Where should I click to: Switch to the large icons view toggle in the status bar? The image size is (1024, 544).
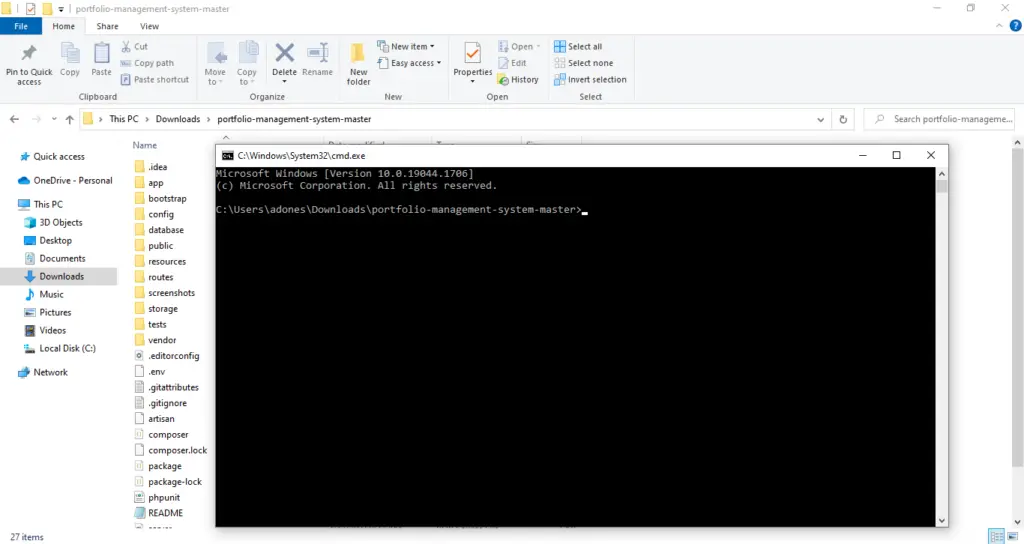[x=1012, y=537]
